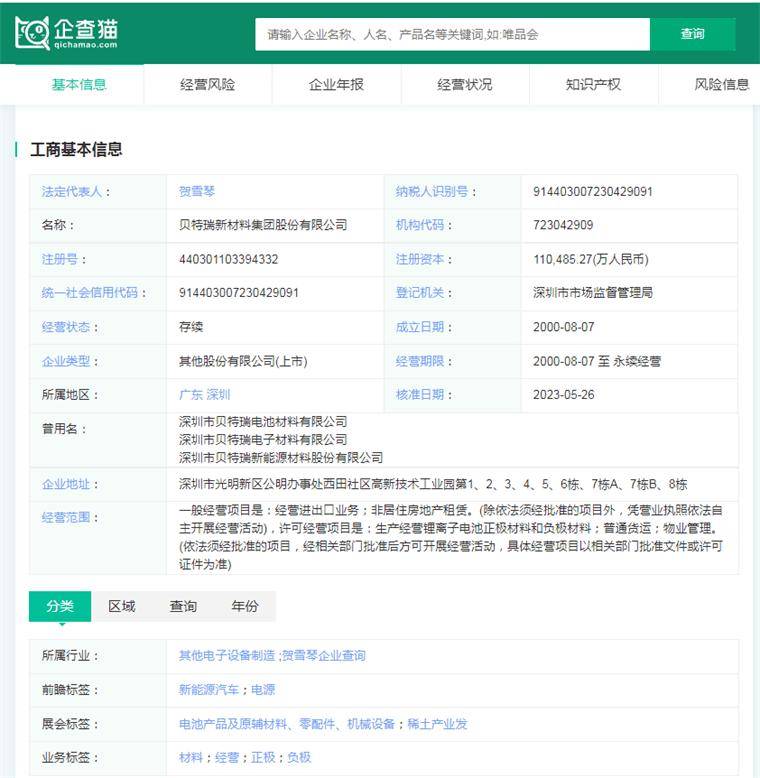Image resolution: width=760 pixels, height=778 pixels.
Task: Select the 区域 tab
Action: point(122,606)
